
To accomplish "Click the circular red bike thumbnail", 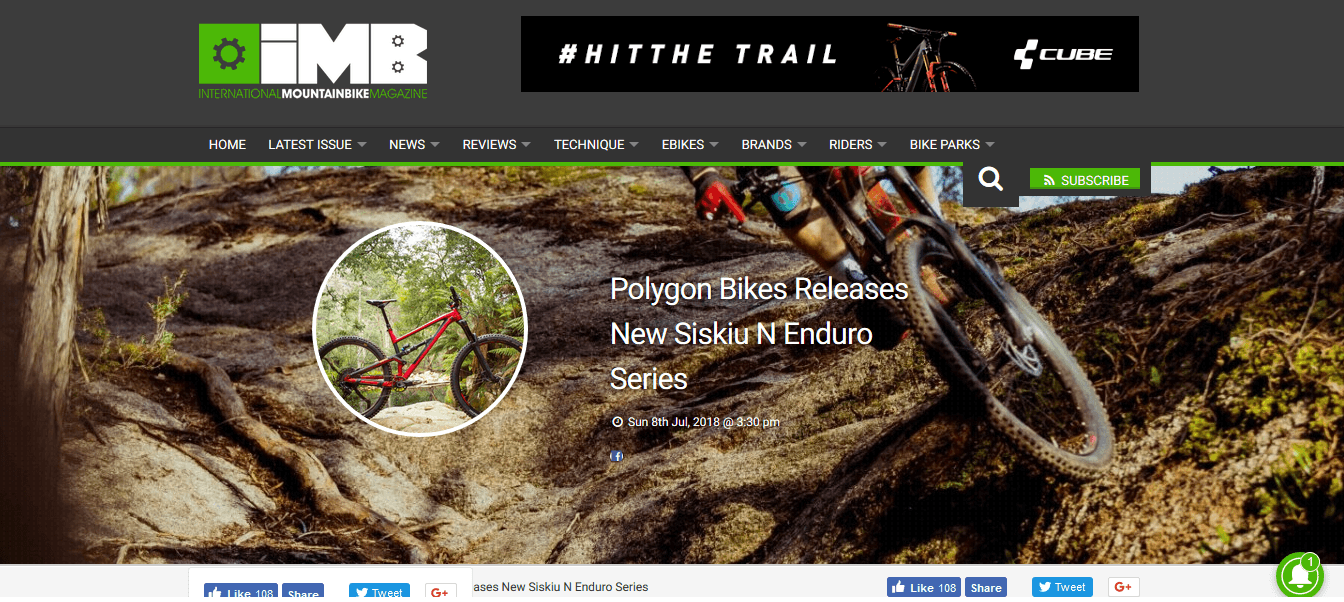I will [x=420, y=329].
